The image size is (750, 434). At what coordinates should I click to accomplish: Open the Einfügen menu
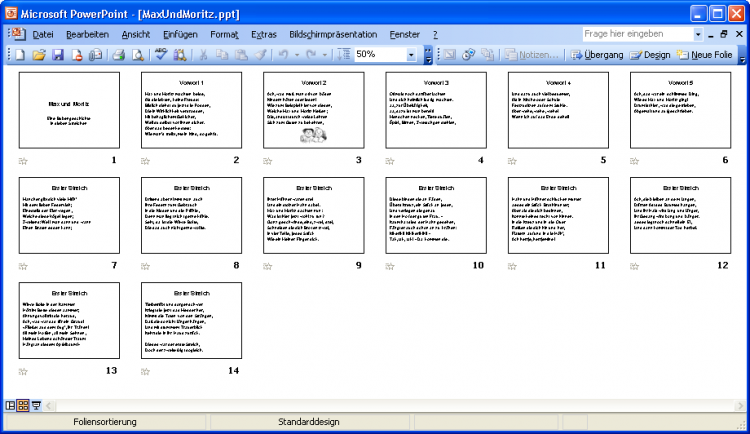pos(179,34)
